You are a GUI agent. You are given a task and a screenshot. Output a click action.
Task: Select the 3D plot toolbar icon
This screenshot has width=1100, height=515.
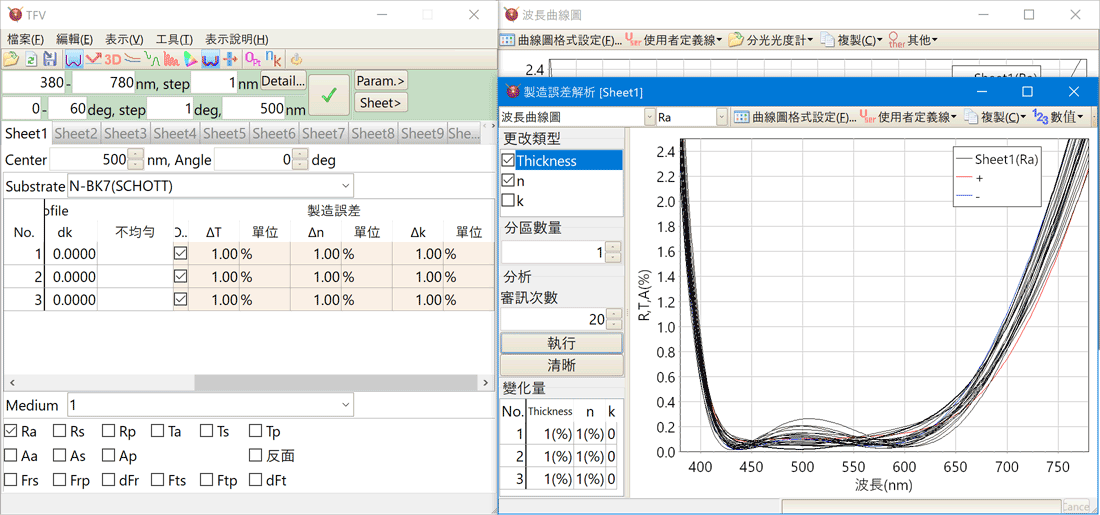pos(113,60)
